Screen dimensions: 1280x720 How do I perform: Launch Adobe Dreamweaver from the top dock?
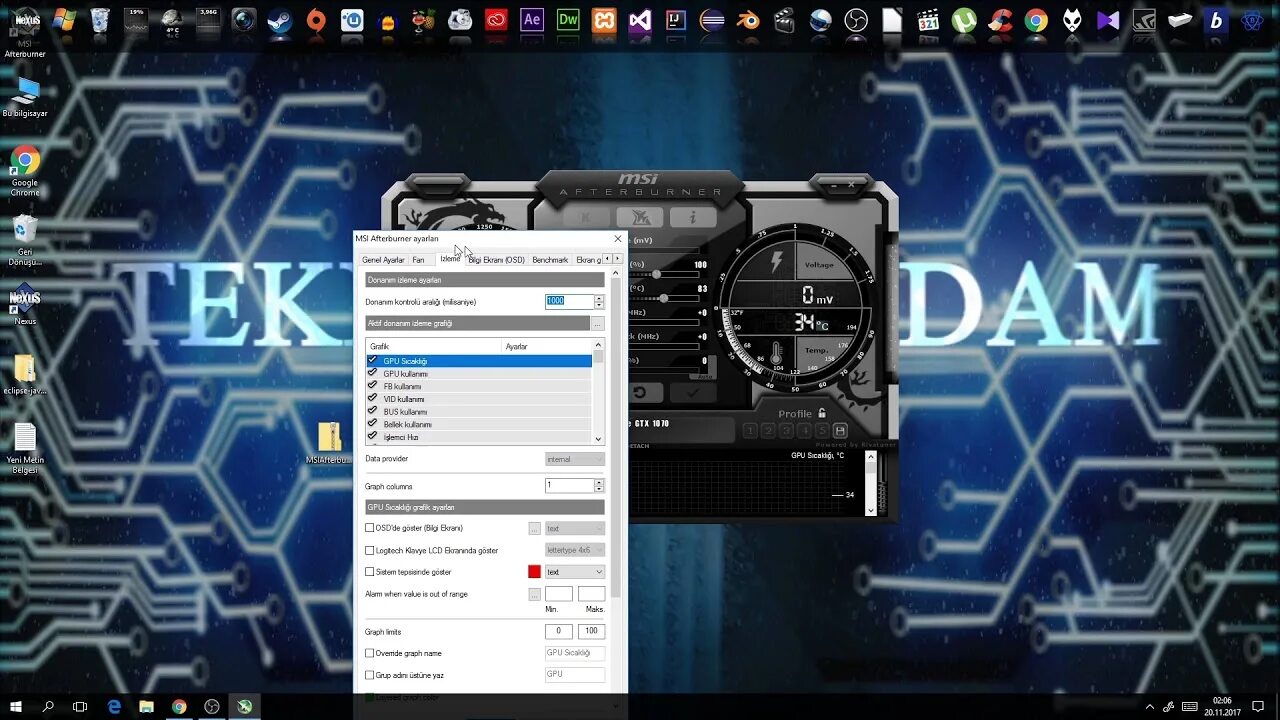point(568,20)
